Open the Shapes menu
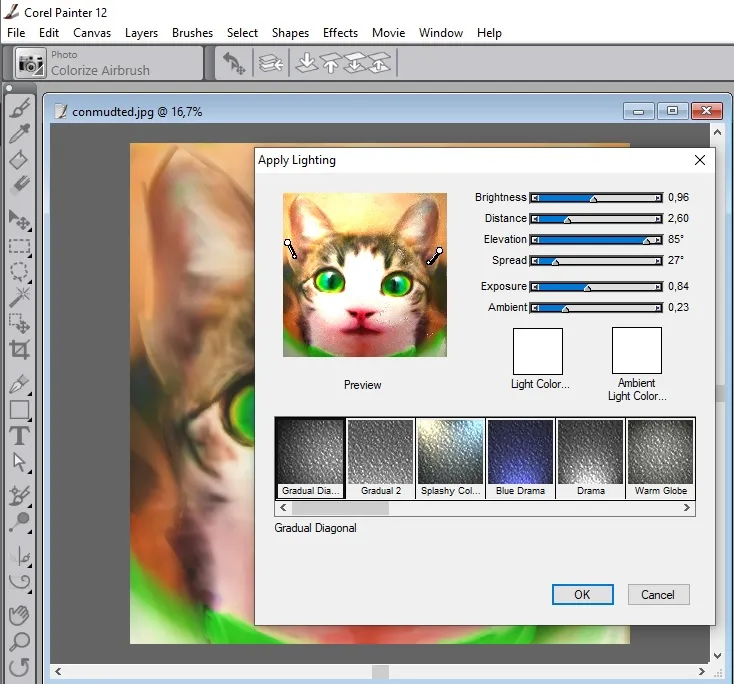Viewport: 734px width, 684px height. (x=290, y=33)
